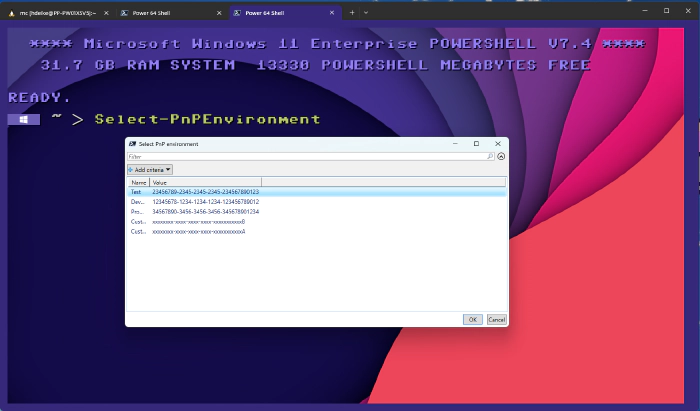The width and height of the screenshot is (700, 411).
Task: Open the Add criteria dropdown
Action: coord(150,170)
